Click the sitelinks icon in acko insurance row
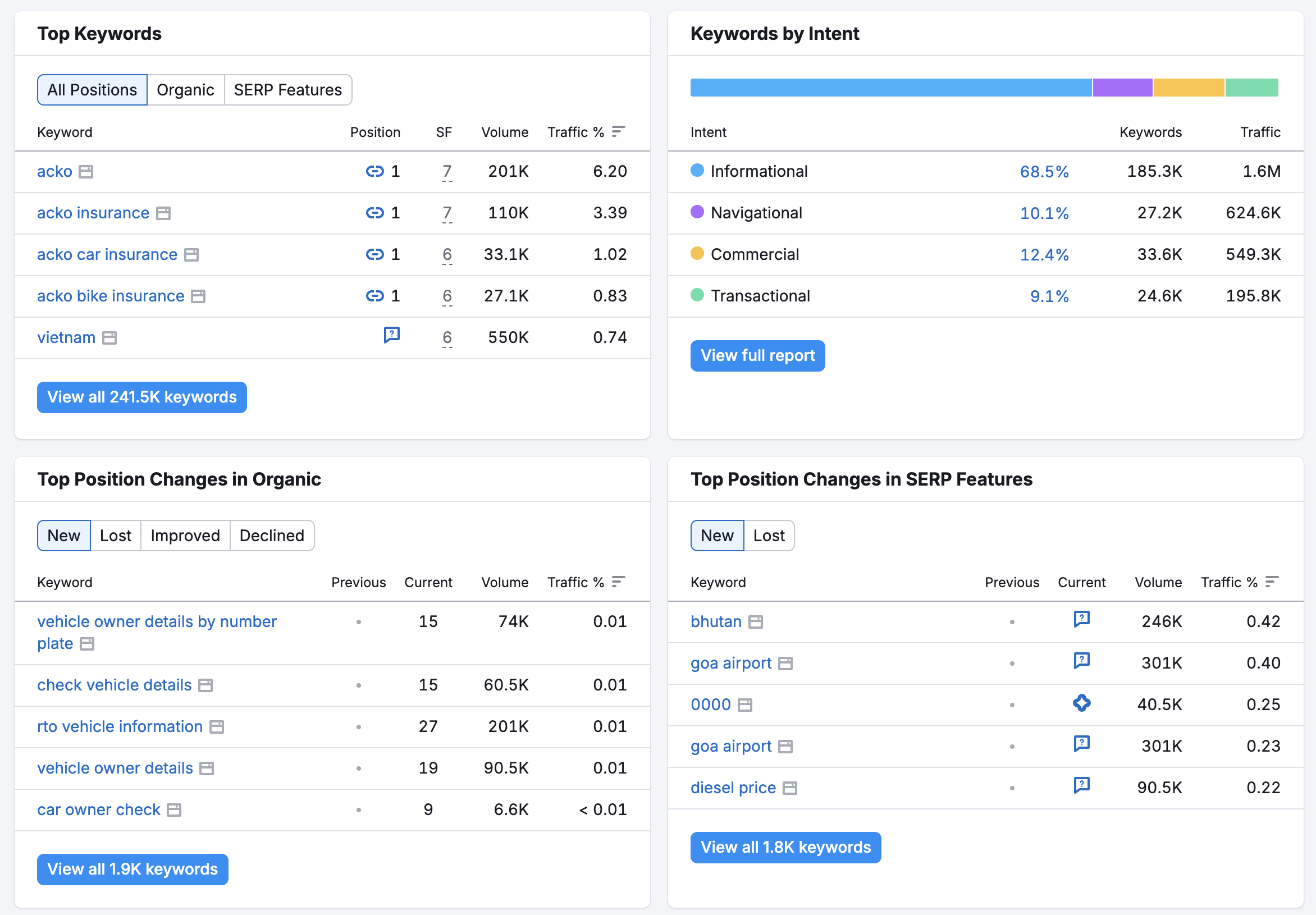Image resolution: width=1316 pixels, height=915 pixels. 375,213
